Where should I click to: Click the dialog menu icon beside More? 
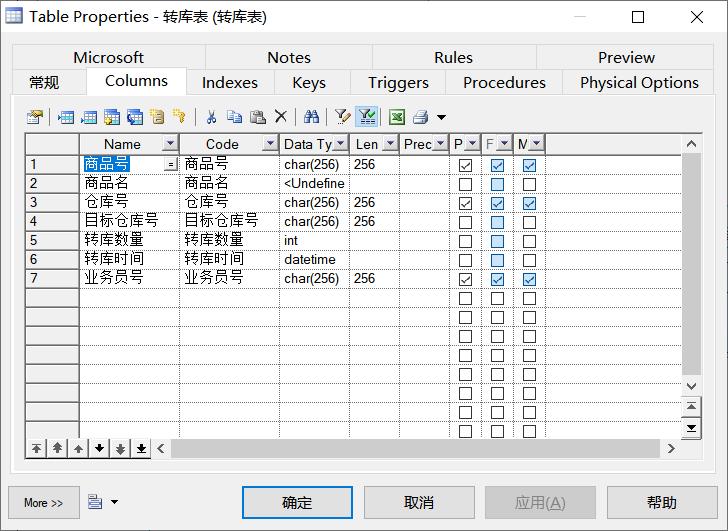pos(95,502)
